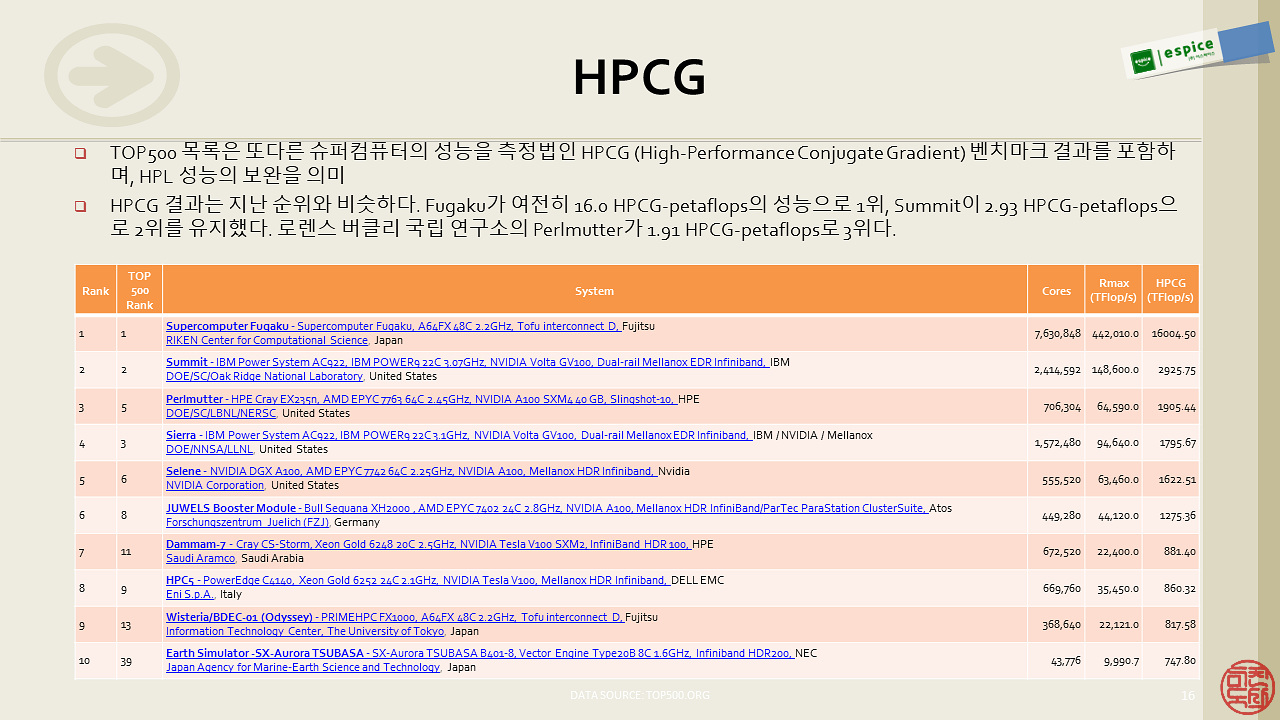Viewport: 1280px width, 720px height.
Task: Click the System column header
Action: tap(595, 291)
